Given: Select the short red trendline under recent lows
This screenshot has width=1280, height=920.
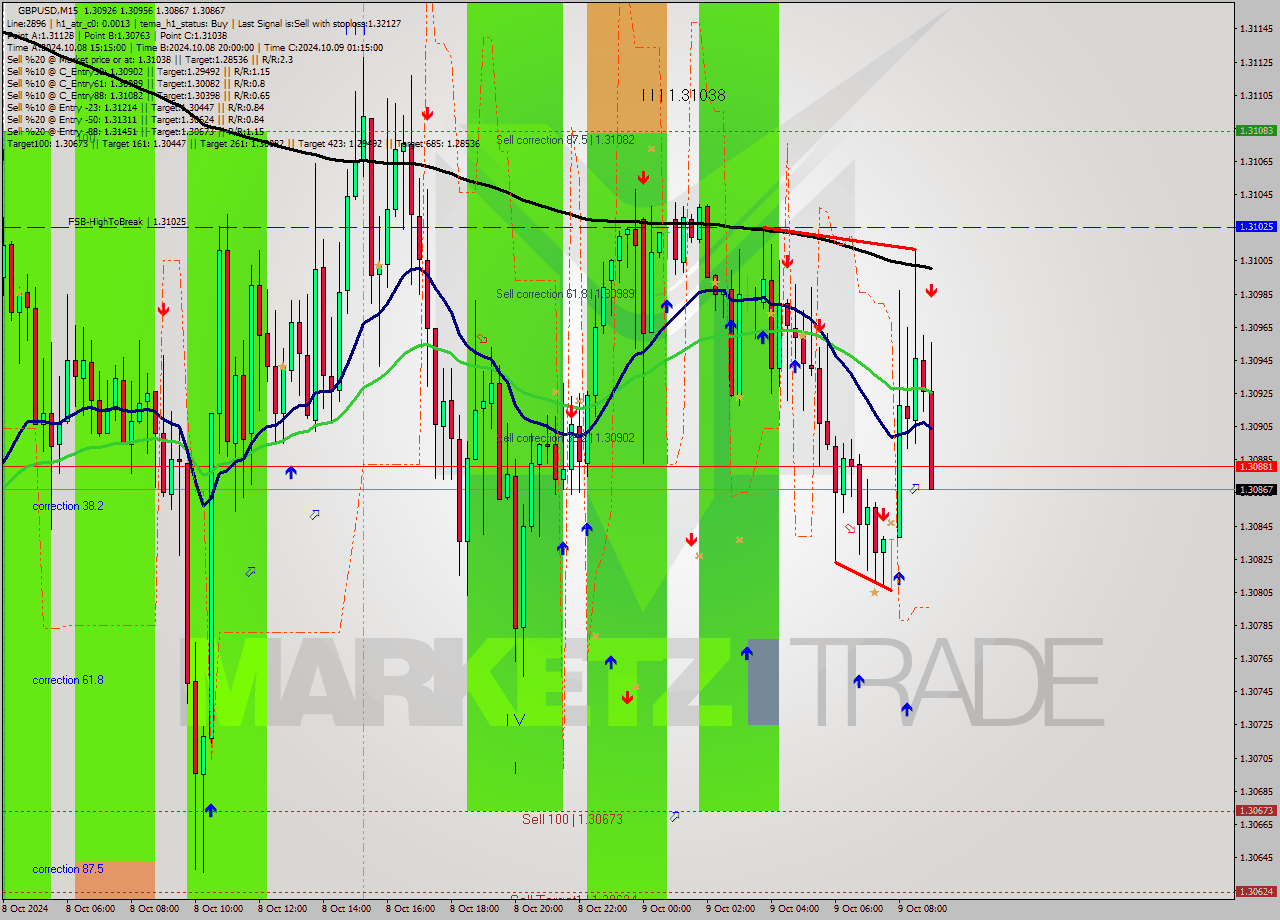Looking at the screenshot, I should [x=863, y=577].
